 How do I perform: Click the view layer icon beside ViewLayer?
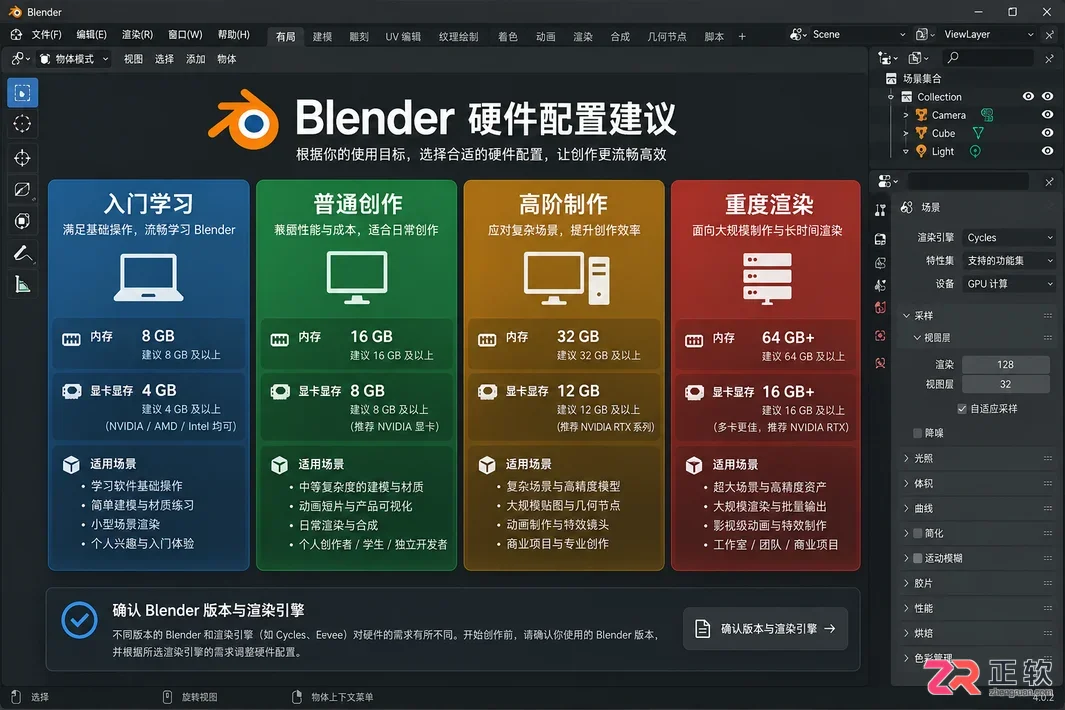coord(924,34)
